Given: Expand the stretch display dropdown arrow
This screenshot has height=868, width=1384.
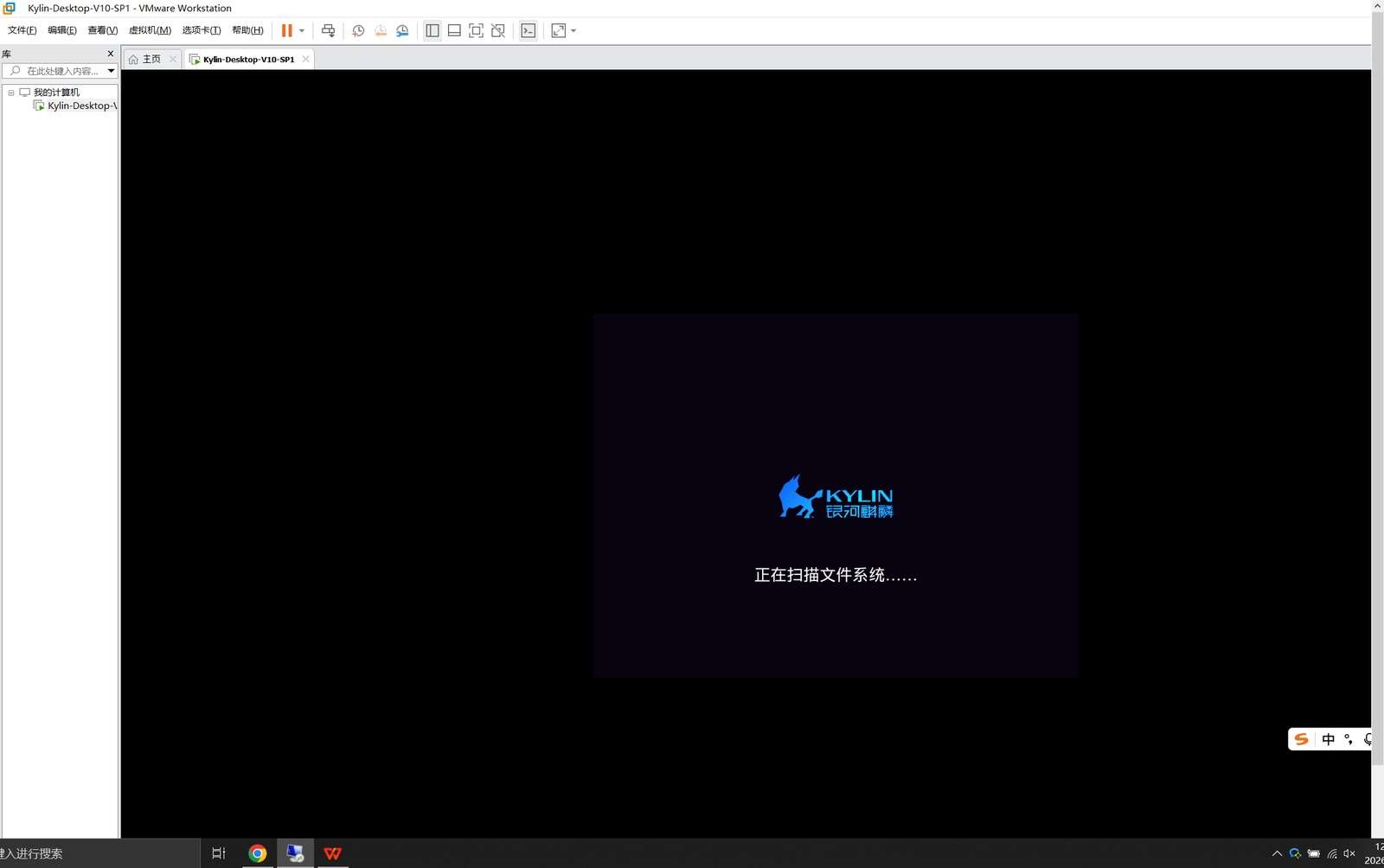Looking at the screenshot, I should pyautogui.click(x=573, y=30).
